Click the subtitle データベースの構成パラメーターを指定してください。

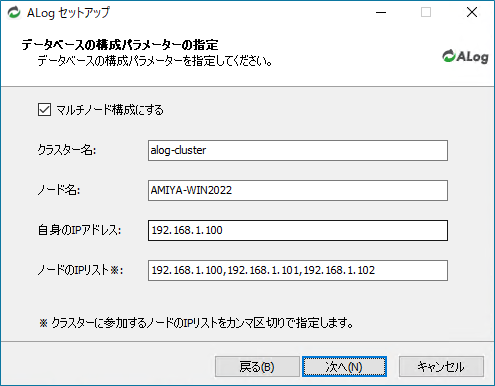155,61
